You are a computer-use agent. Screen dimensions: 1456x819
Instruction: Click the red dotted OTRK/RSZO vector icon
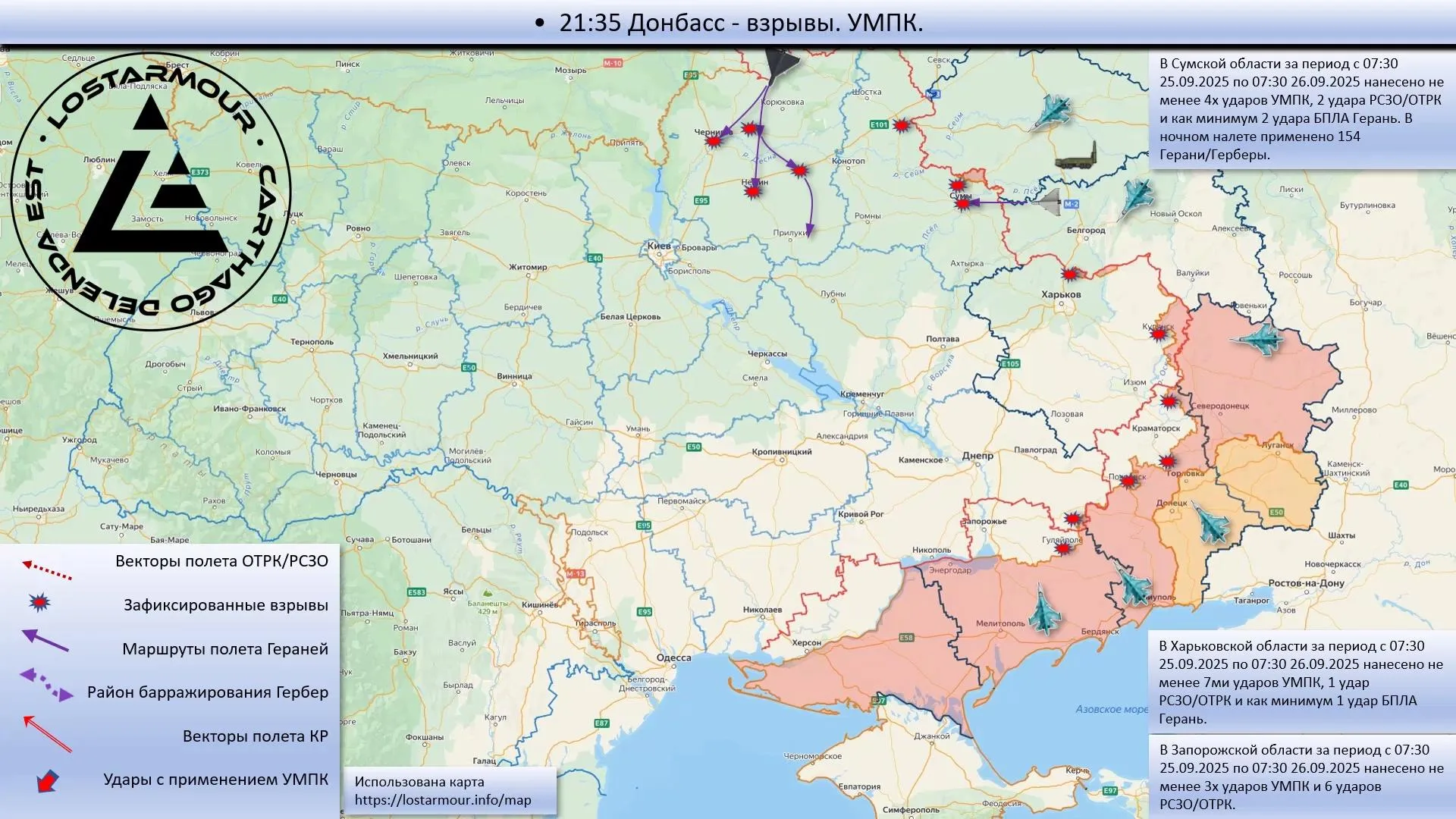[47, 570]
